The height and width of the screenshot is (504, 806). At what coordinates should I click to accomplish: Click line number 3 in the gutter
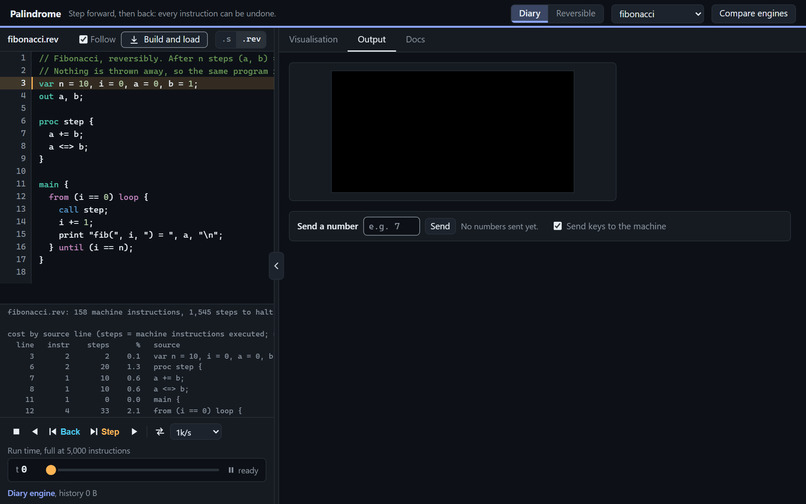[x=23, y=83]
